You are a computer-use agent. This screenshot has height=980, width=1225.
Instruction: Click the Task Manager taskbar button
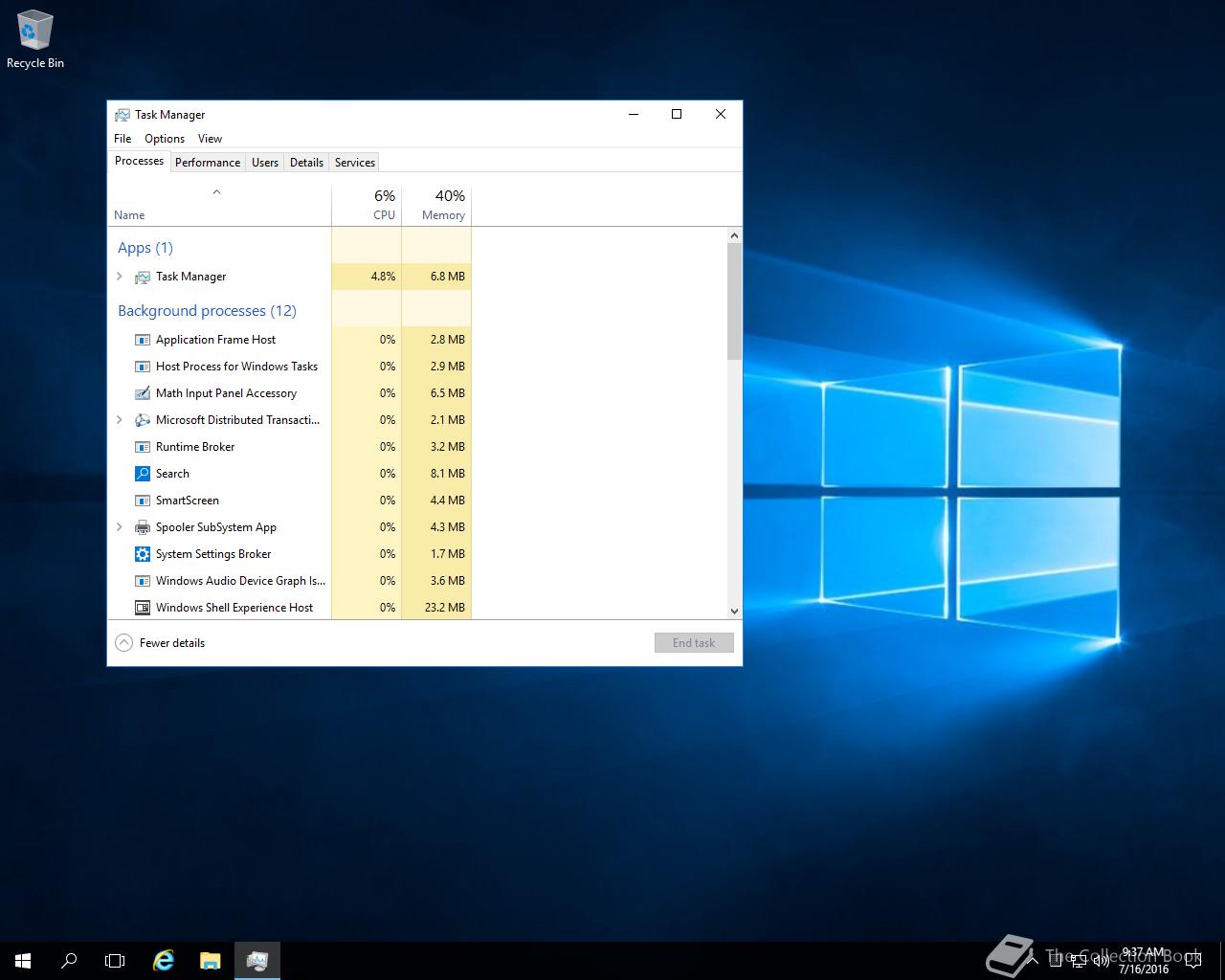(256, 961)
